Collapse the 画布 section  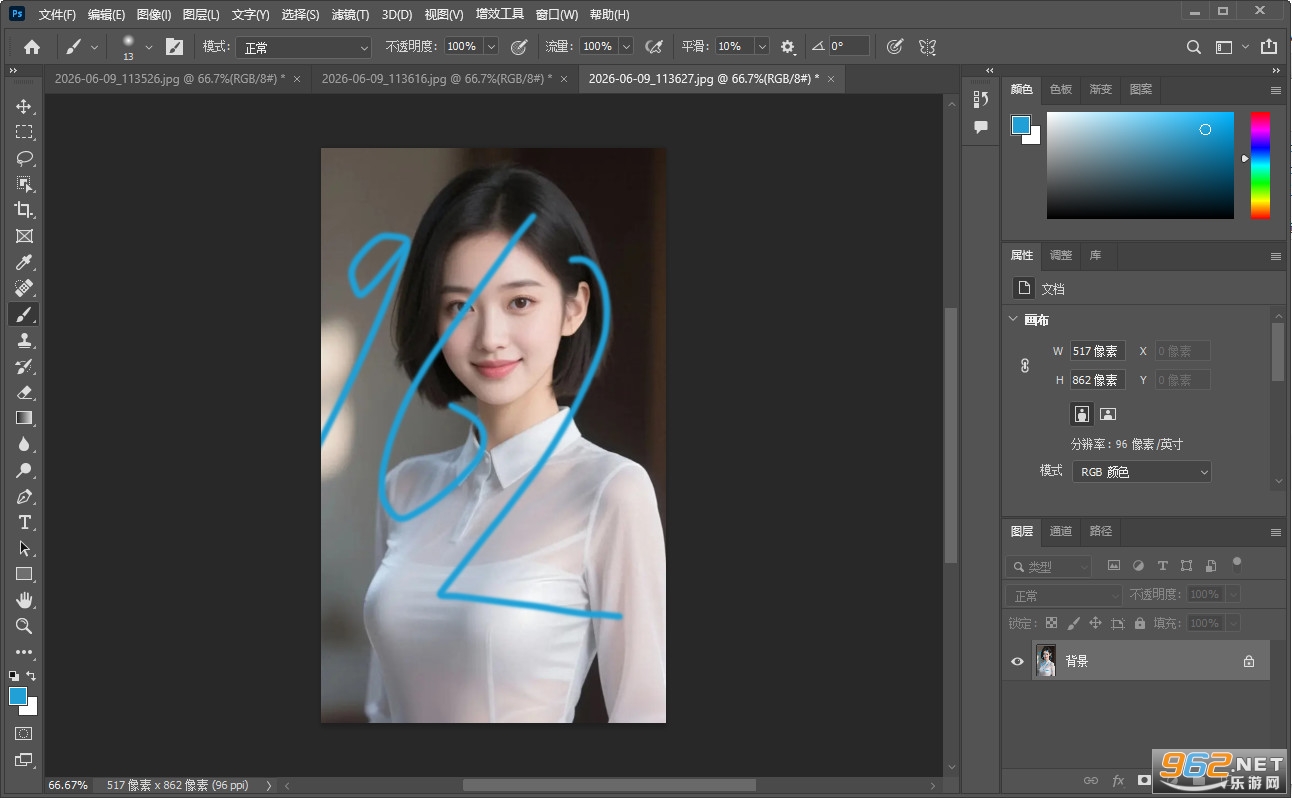1011,320
